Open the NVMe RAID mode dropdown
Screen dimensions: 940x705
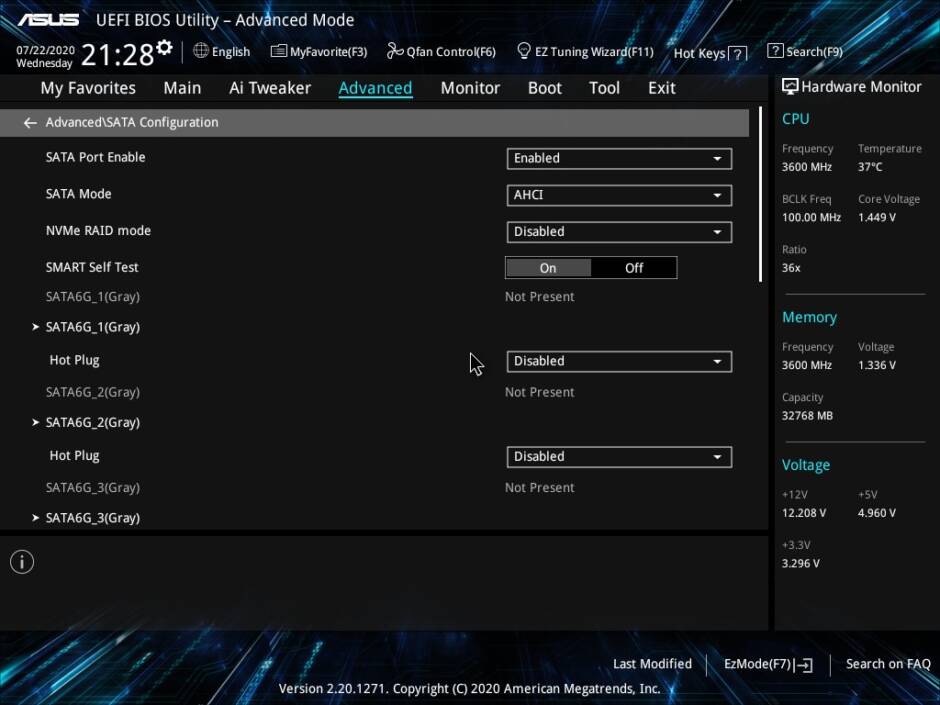pyautogui.click(x=619, y=232)
